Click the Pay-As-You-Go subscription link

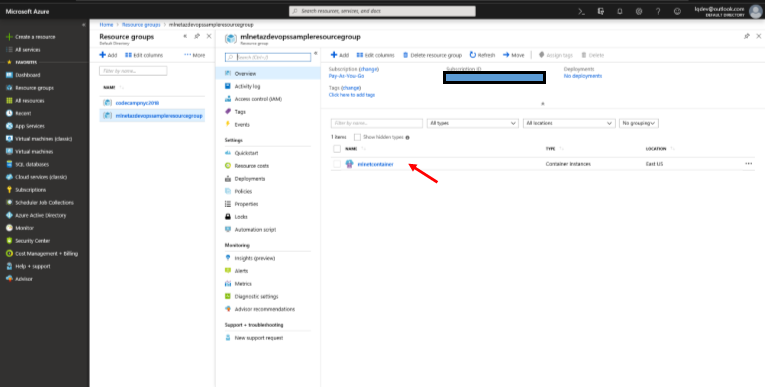point(346,76)
